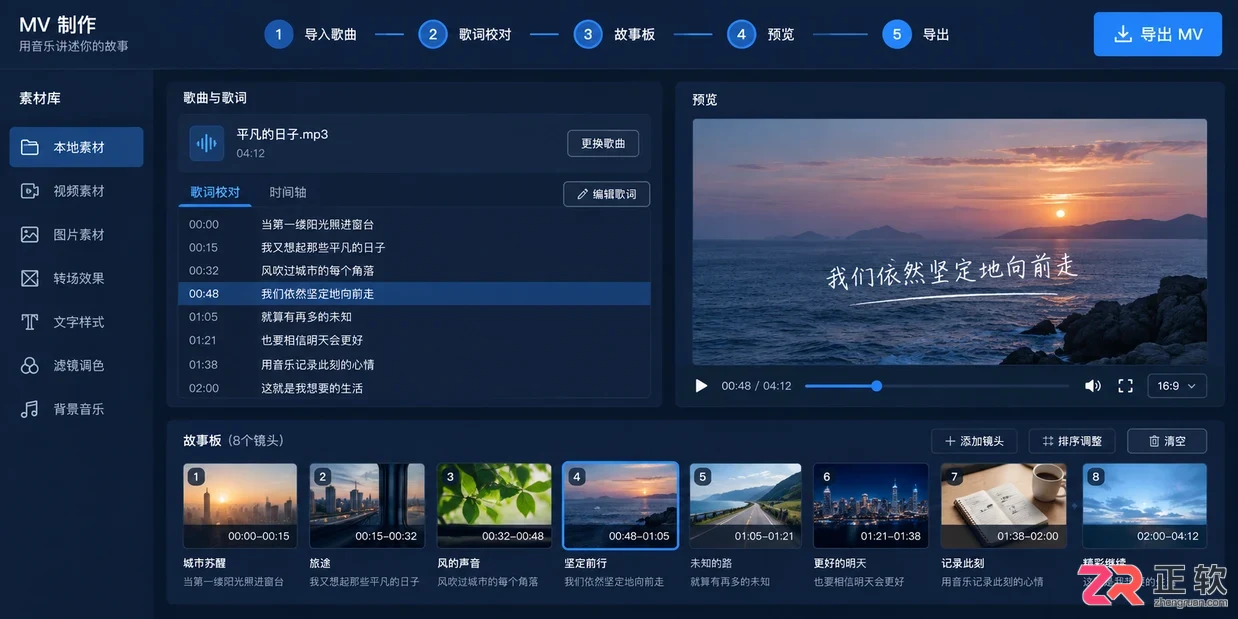Click the 更换歌曲 button
This screenshot has width=1238, height=619.
click(603, 143)
